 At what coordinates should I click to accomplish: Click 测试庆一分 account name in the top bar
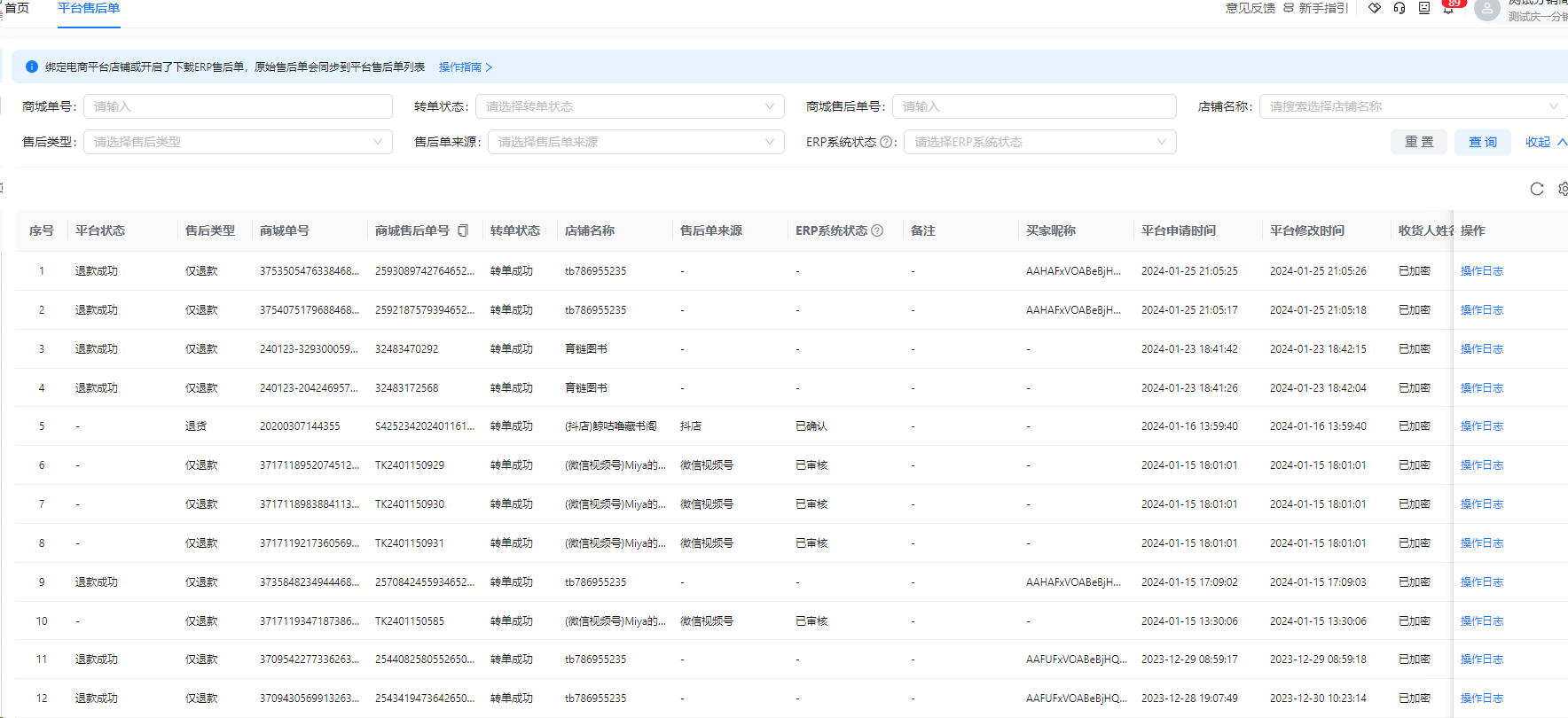(1538, 17)
